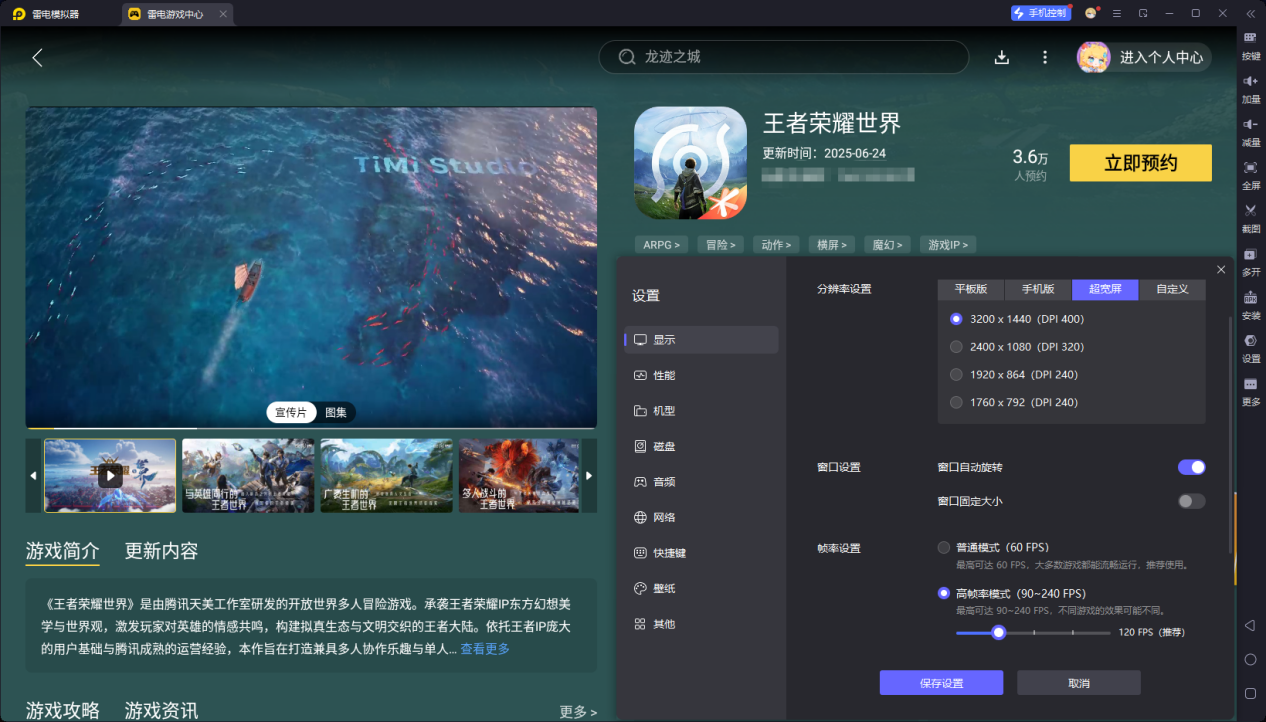Viewport: 1266px width, 722px height.
Task: Choose 普通模式 (60 FPS) radio button
Action: (x=944, y=547)
